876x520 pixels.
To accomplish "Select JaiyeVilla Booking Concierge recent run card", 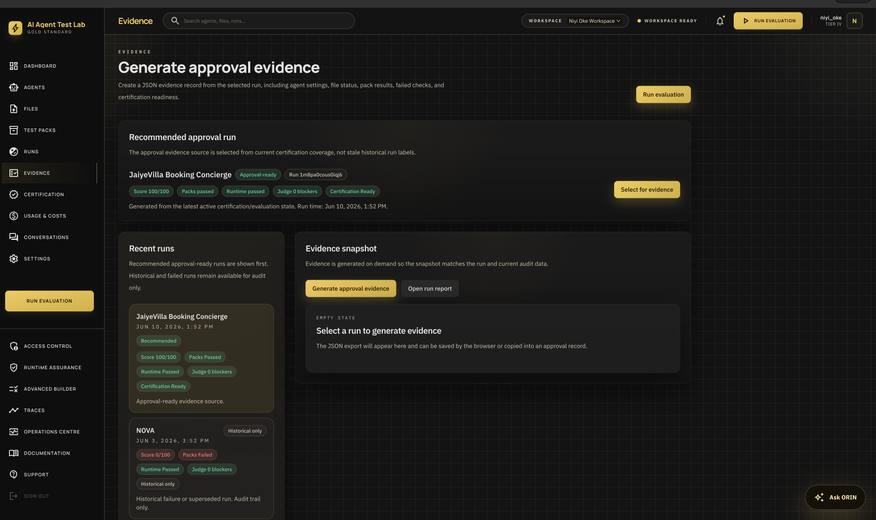I will pos(201,358).
